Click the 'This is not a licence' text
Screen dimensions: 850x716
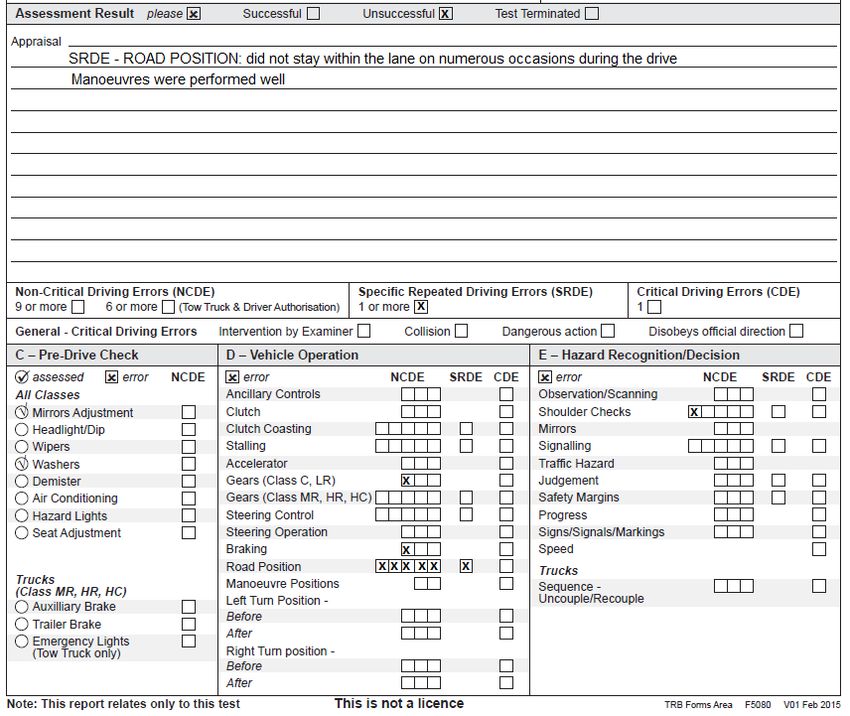pos(399,704)
